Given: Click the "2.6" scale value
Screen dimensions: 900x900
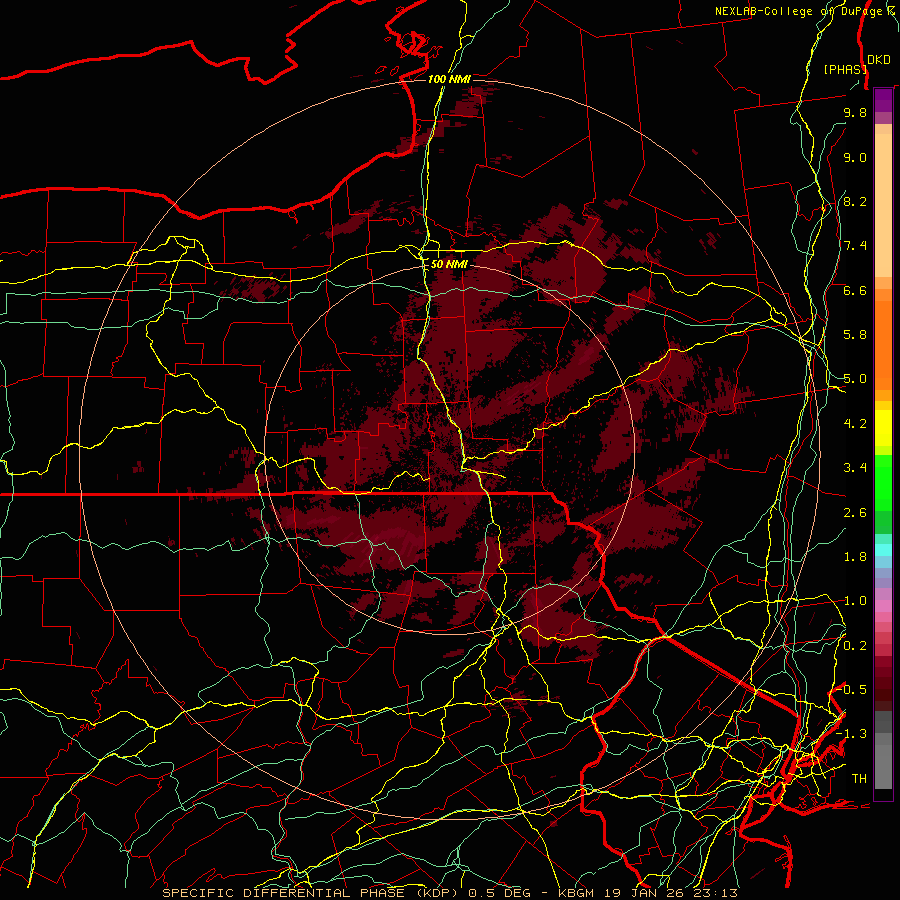Looking at the screenshot, I should (855, 513).
